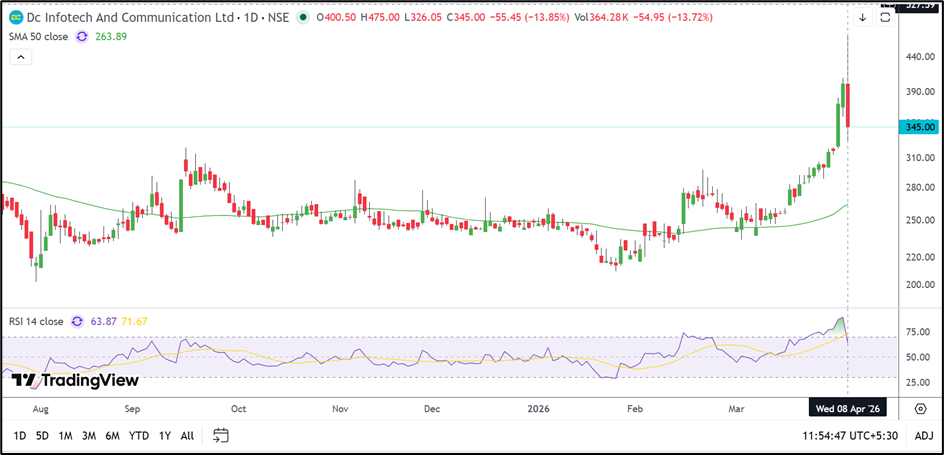Image resolution: width=944 pixels, height=455 pixels.
Task: Collapse the indicator legend with chevron
Action: [20, 57]
